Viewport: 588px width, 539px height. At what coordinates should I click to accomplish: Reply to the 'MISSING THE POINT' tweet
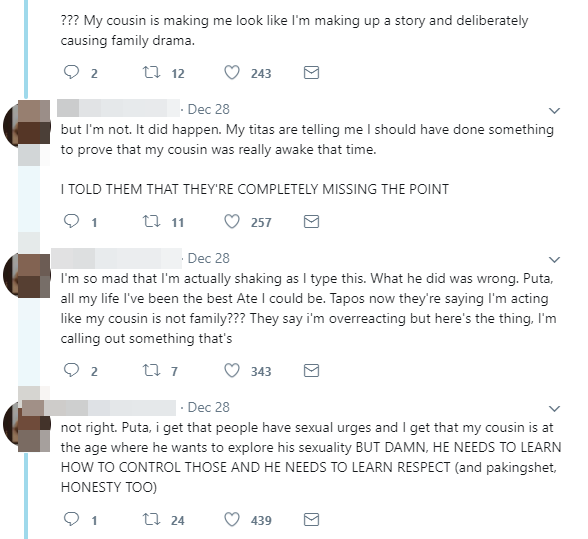(71, 221)
